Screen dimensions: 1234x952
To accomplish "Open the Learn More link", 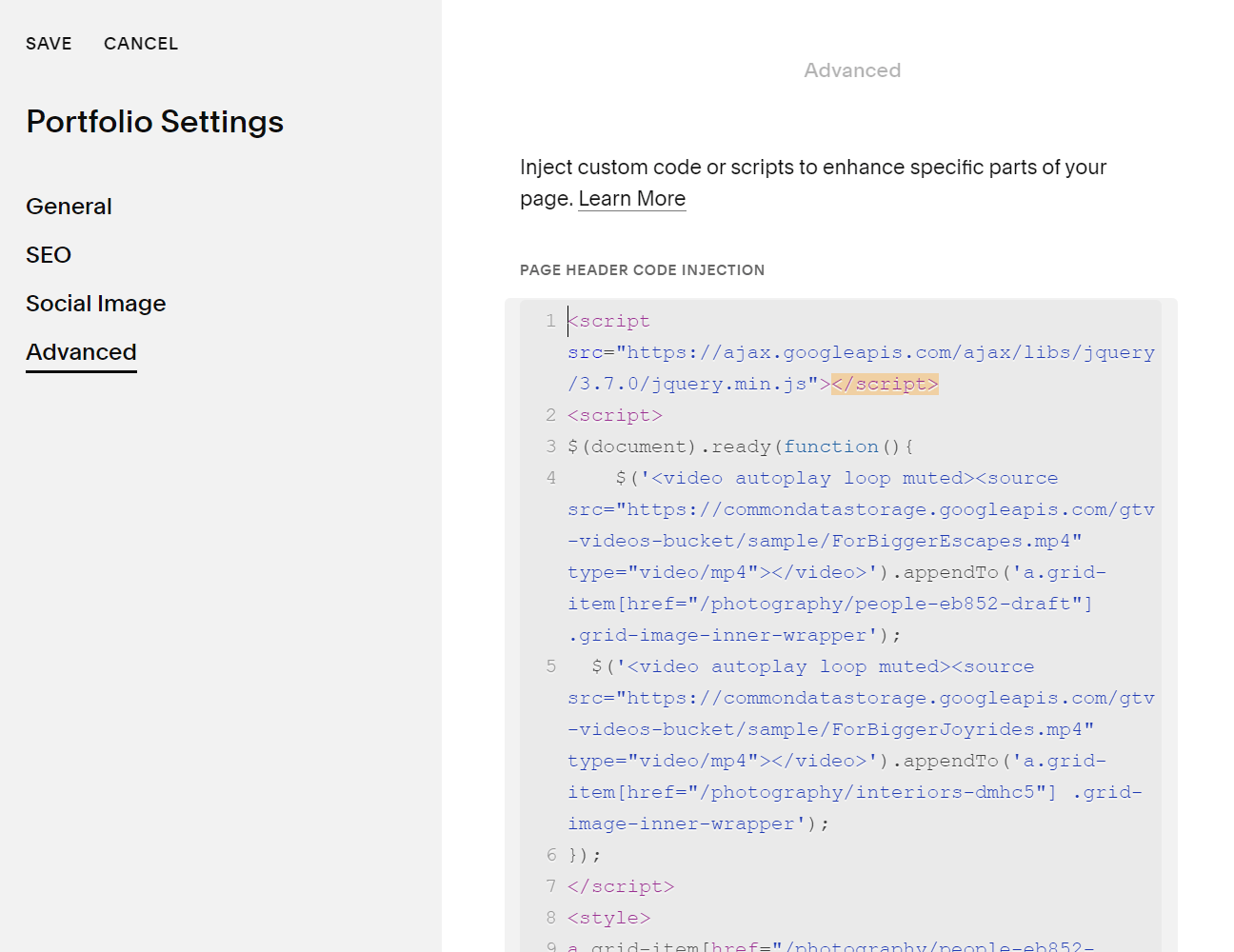I will pyautogui.click(x=631, y=199).
